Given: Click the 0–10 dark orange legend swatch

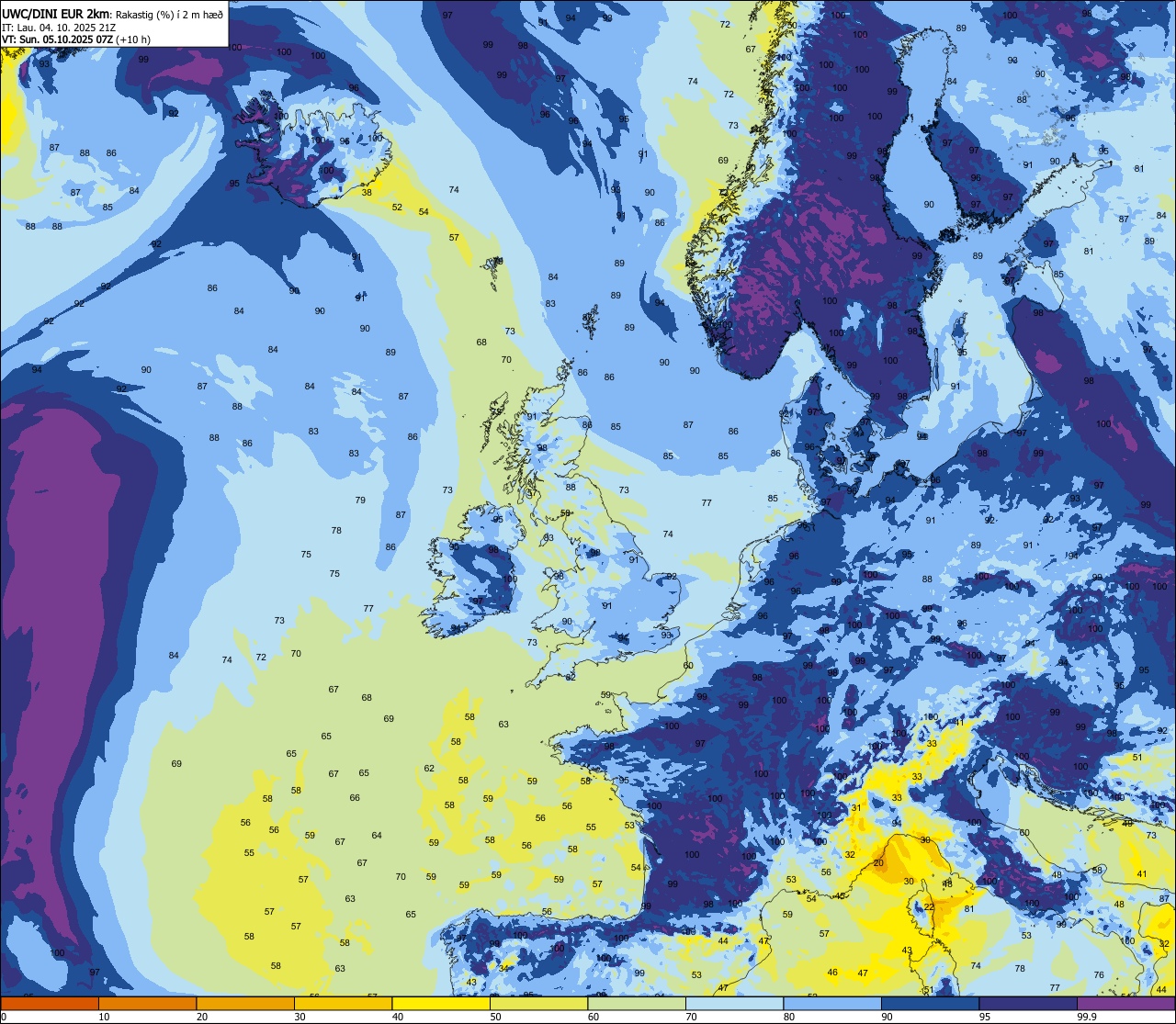Looking at the screenshot, I should (51, 1003).
